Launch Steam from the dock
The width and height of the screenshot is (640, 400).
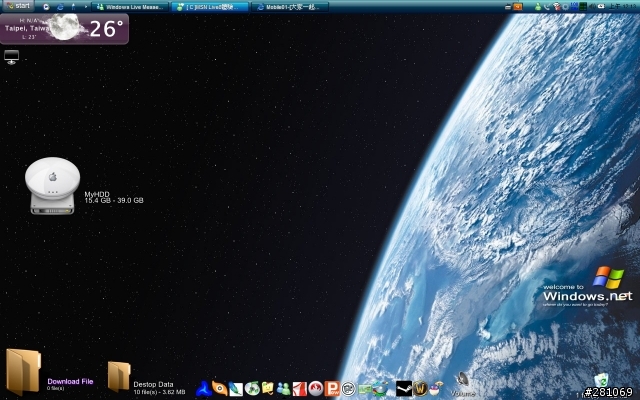click(x=404, y=389)
